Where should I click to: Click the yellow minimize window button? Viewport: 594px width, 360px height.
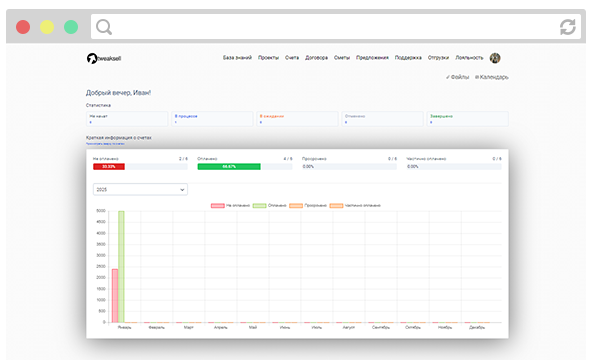(47, 27)
